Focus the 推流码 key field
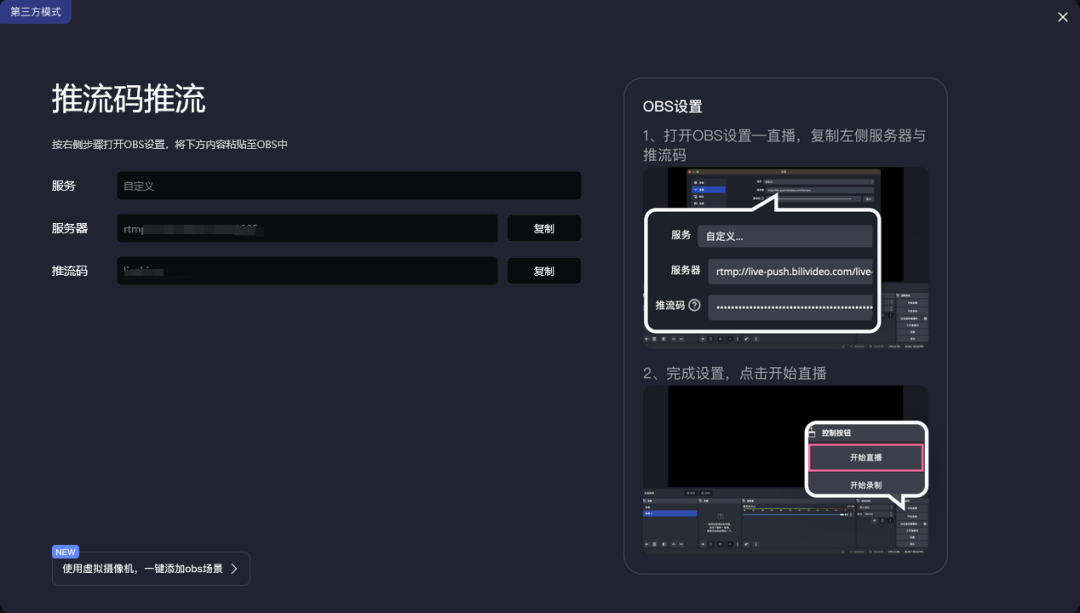The width and height of the screenshot is (1080, 613). tap(307, 271)
